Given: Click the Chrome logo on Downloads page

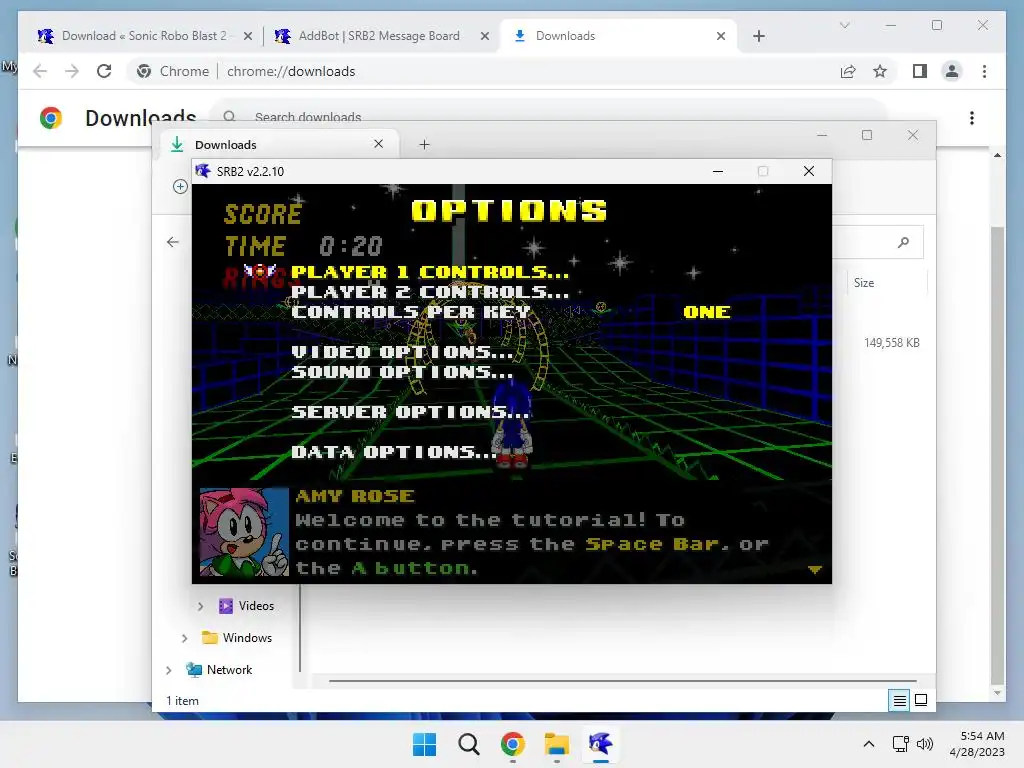Looking at the screenshot, I should coord(51,118).
